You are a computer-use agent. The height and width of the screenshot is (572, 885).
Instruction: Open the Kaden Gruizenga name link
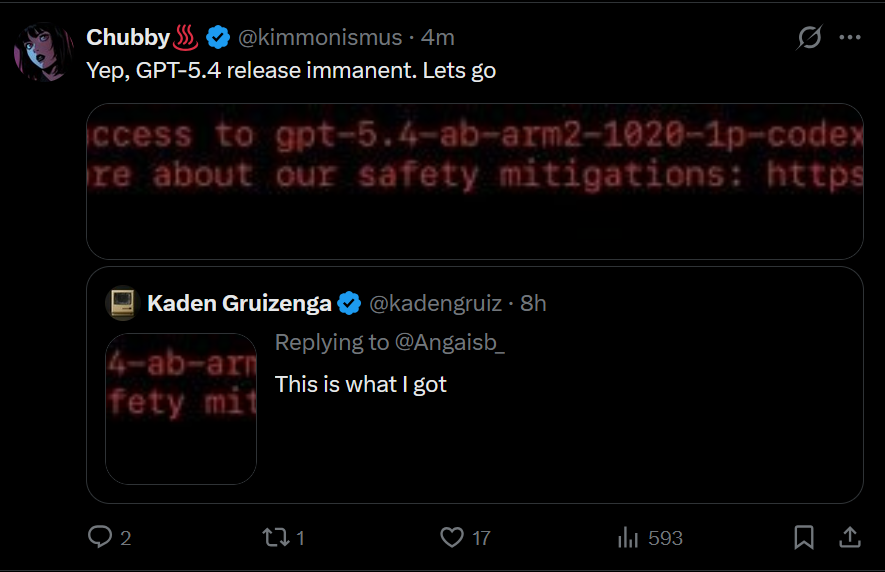pos(240,303)
